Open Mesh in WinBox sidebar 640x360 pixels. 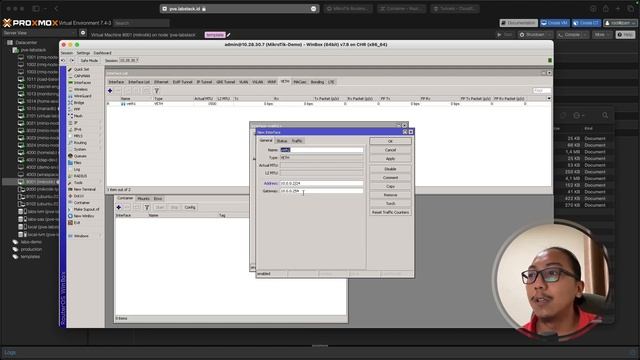[x=78, y=116]
